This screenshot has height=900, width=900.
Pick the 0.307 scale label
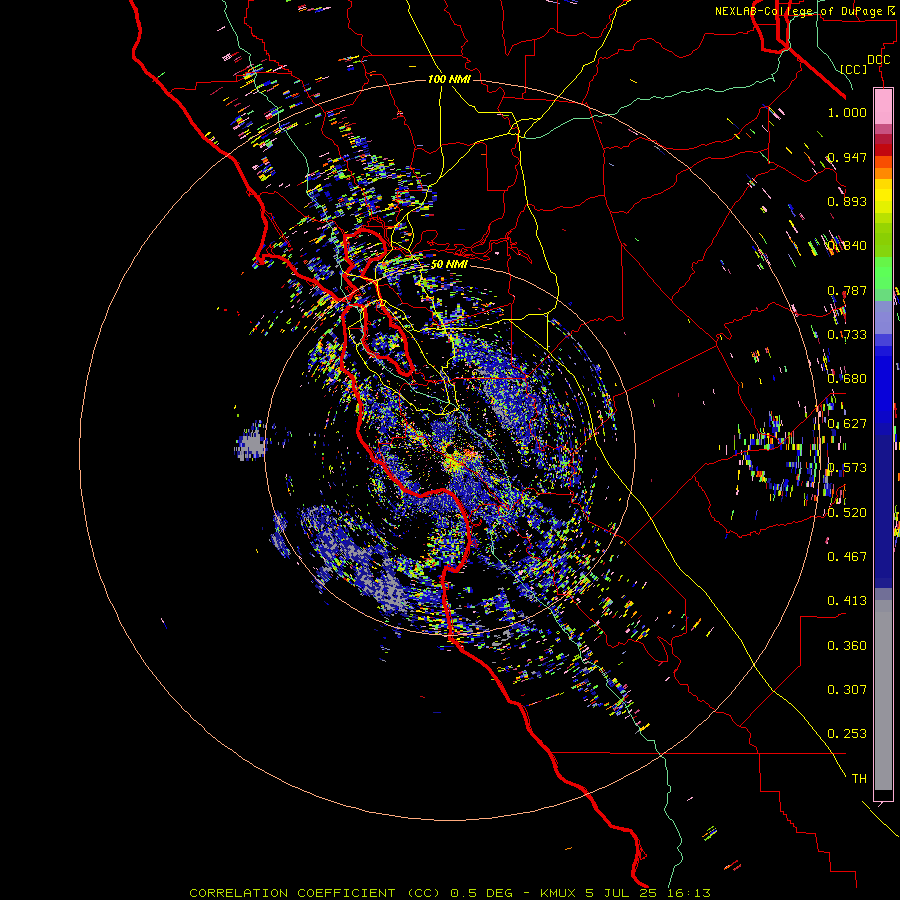[847, 689]
